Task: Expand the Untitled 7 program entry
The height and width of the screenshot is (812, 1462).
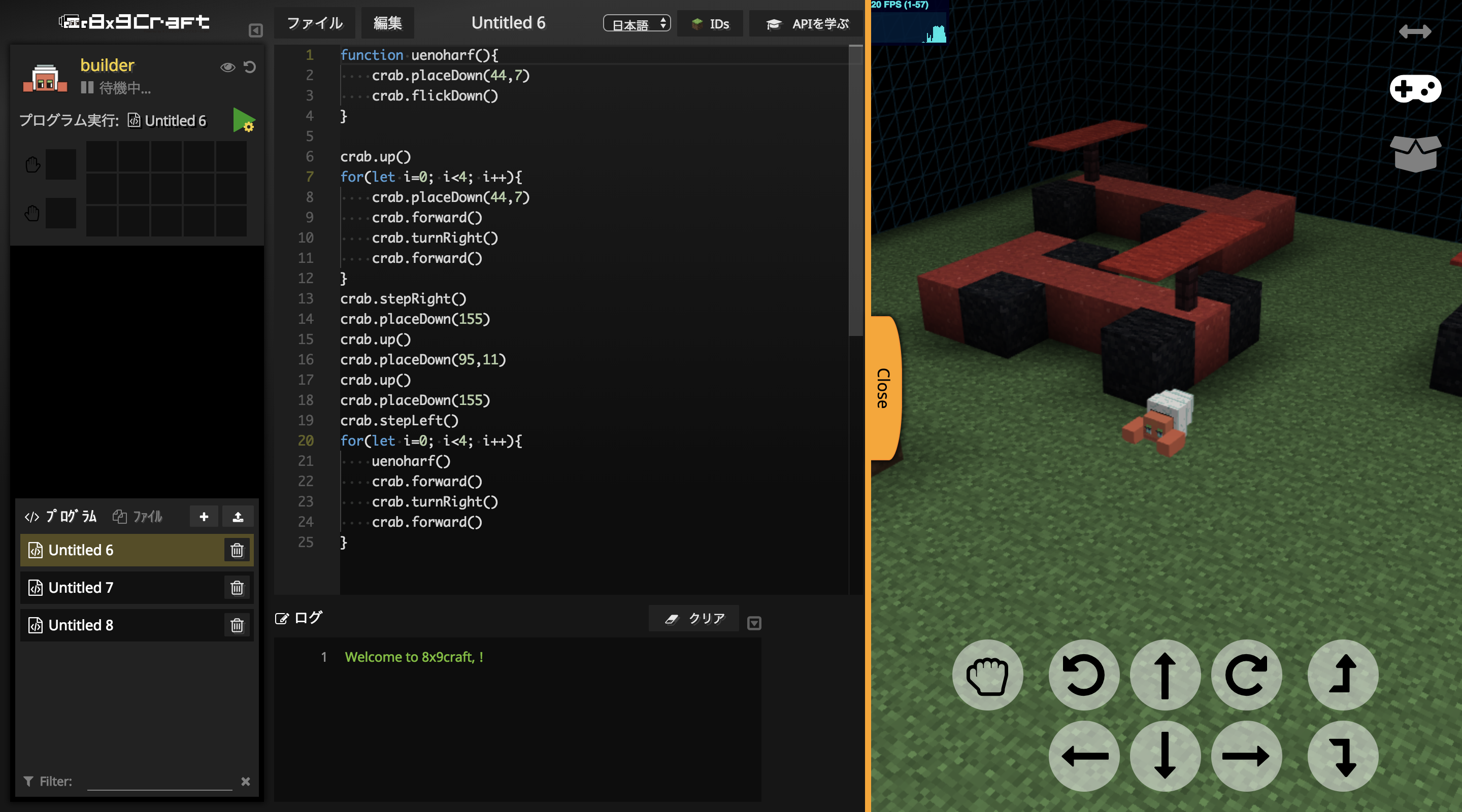Action: [x=120, y=587]
